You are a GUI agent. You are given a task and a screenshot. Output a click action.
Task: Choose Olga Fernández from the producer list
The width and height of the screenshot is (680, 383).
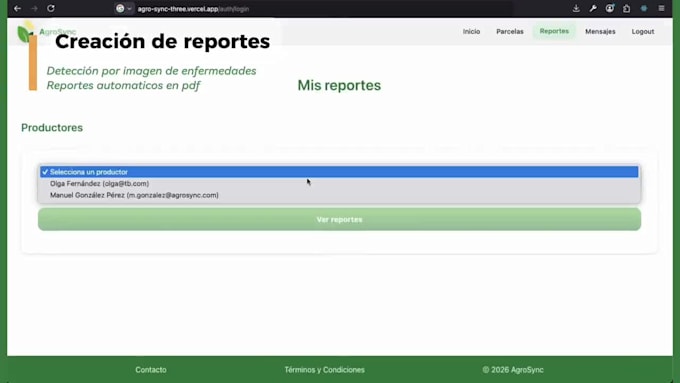point(339,183)
